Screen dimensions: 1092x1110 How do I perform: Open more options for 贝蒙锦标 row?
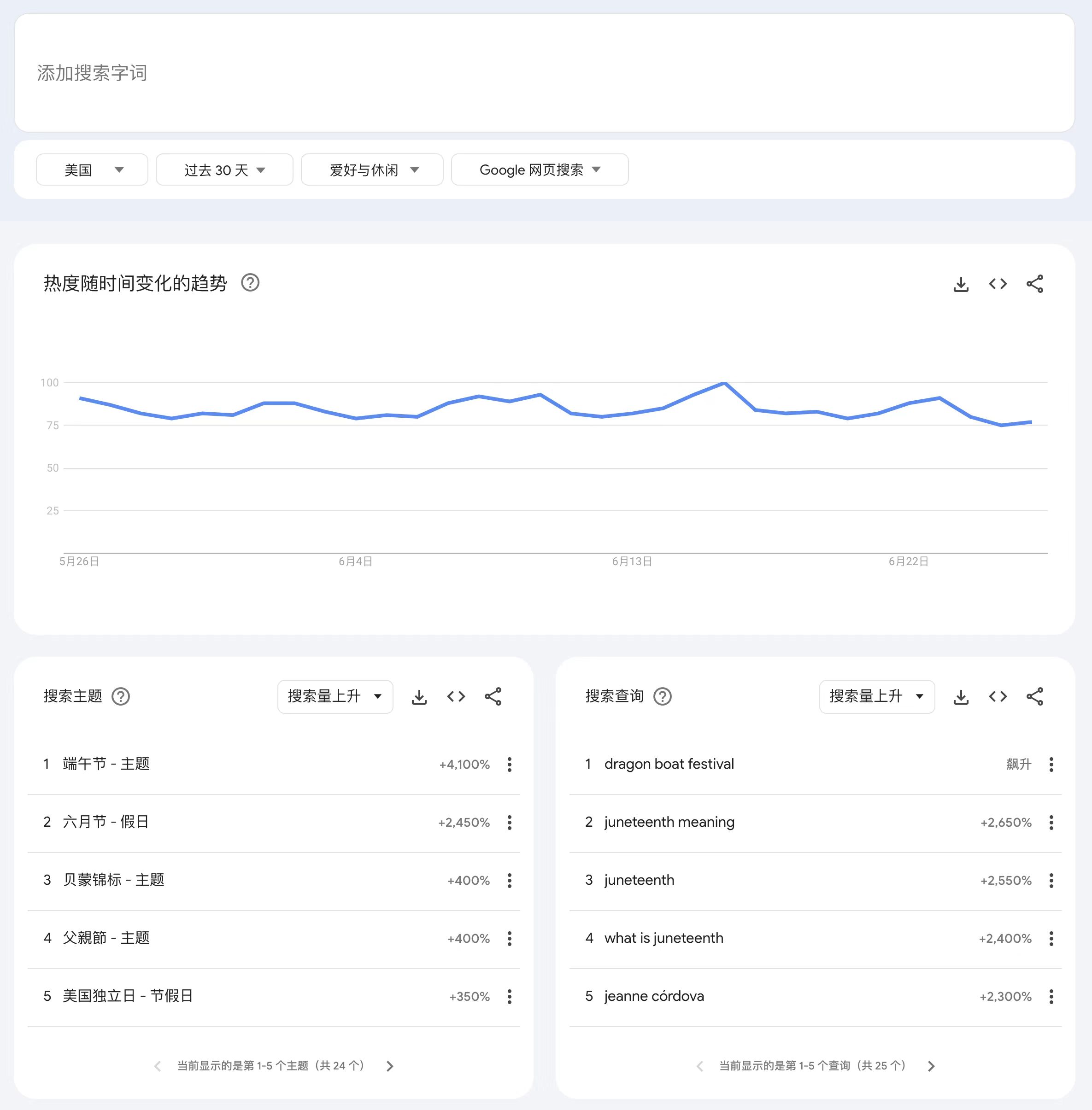(x=509, y=881)
